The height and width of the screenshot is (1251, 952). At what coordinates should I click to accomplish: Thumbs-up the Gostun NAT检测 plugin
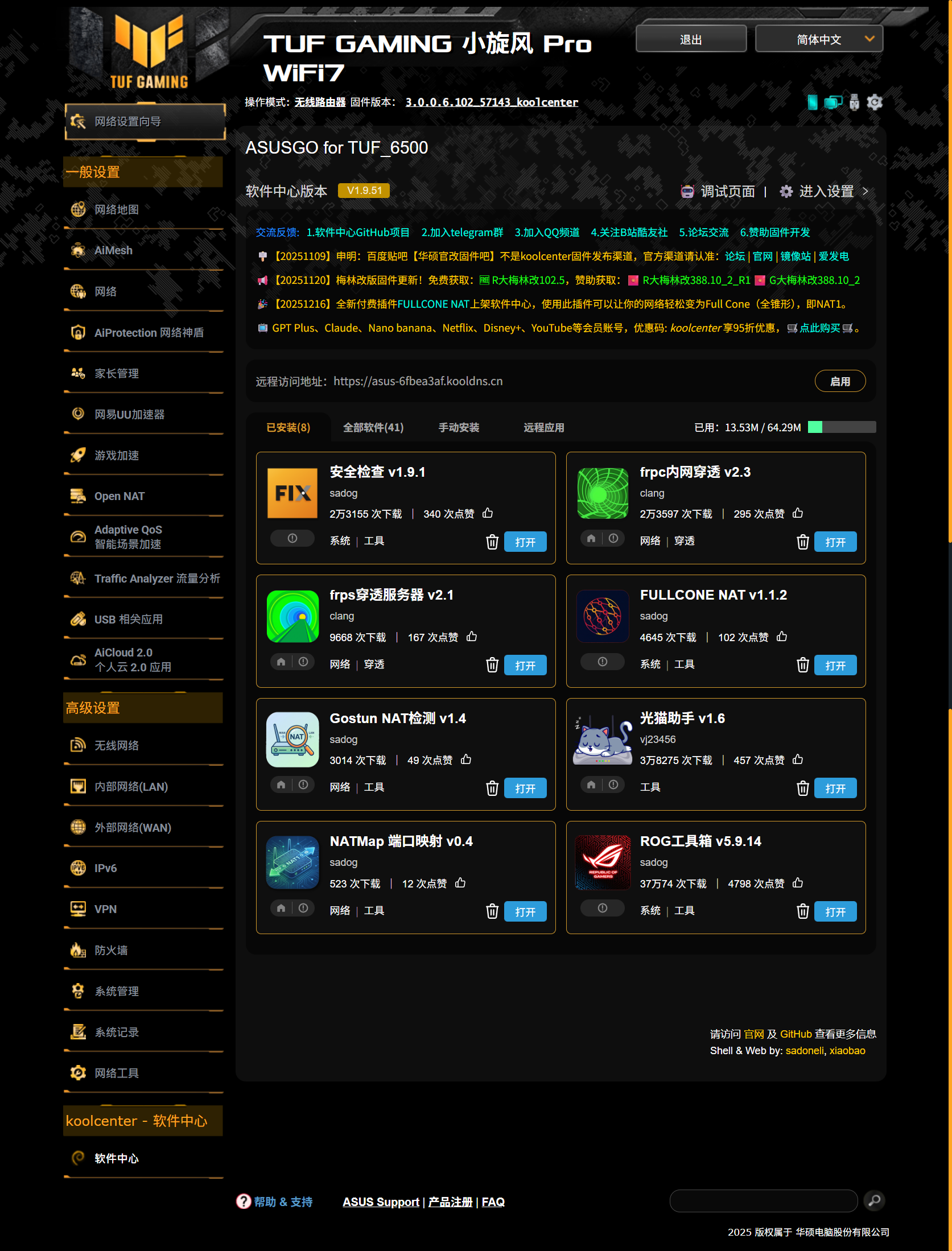pyautogui.click(x=466, y=759)
